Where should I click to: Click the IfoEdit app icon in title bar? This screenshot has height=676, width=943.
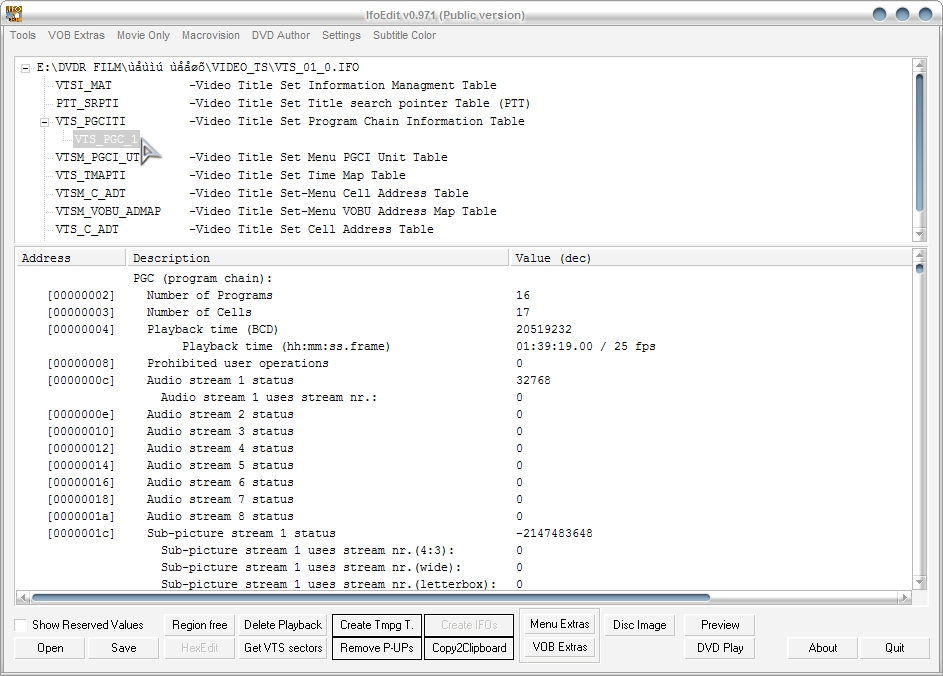pos(14,13)
